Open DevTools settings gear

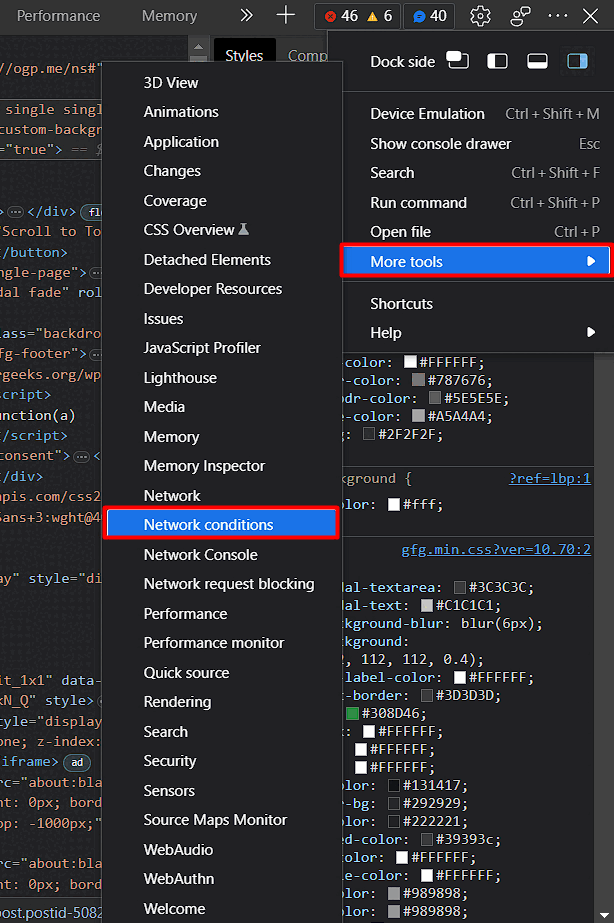coord(481,16)
